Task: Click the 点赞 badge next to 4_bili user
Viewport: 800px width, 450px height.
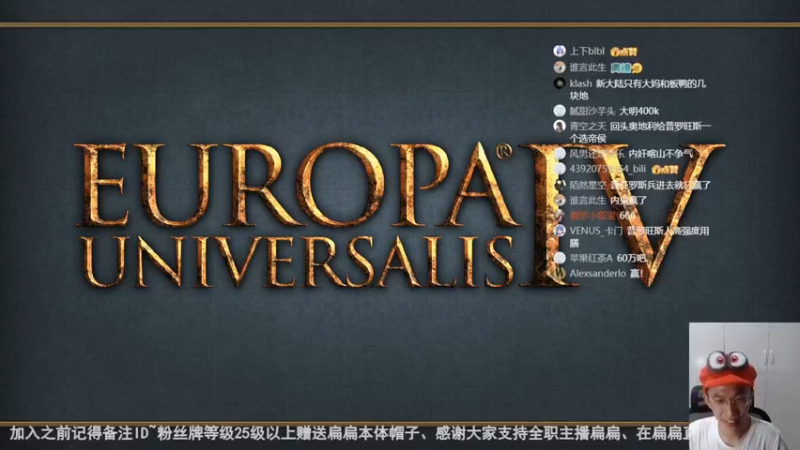Action: pyautogui.click(x=665, y=169)
